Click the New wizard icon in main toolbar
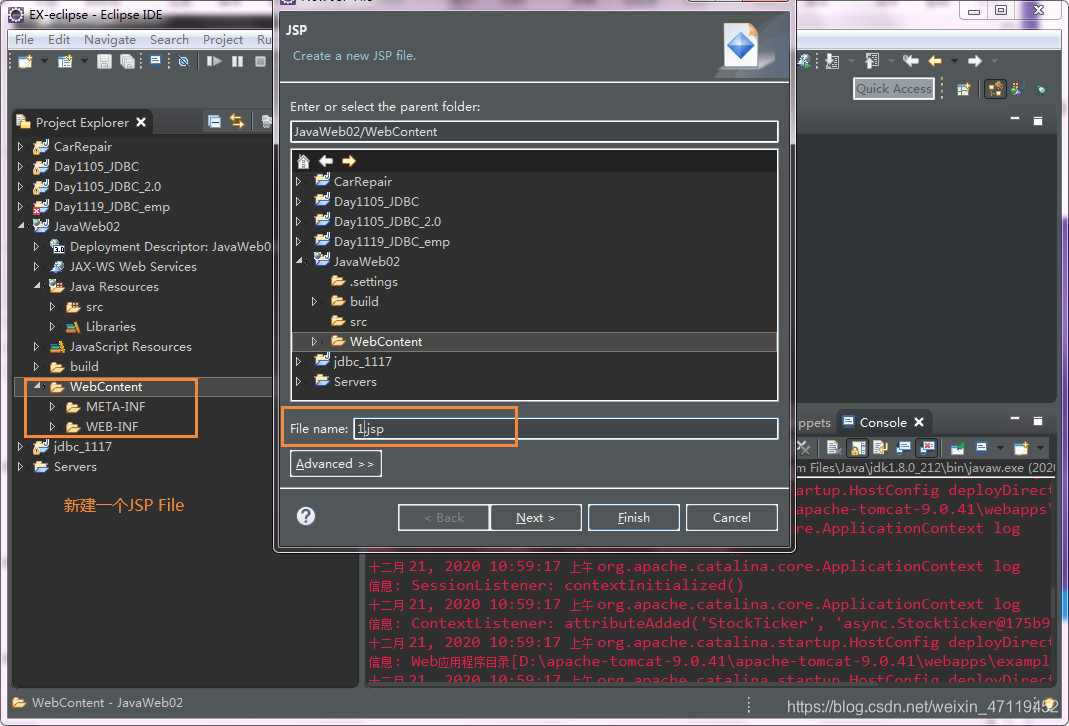The height and width of the screenshot is (726, 1069). (x=25, y=61)
